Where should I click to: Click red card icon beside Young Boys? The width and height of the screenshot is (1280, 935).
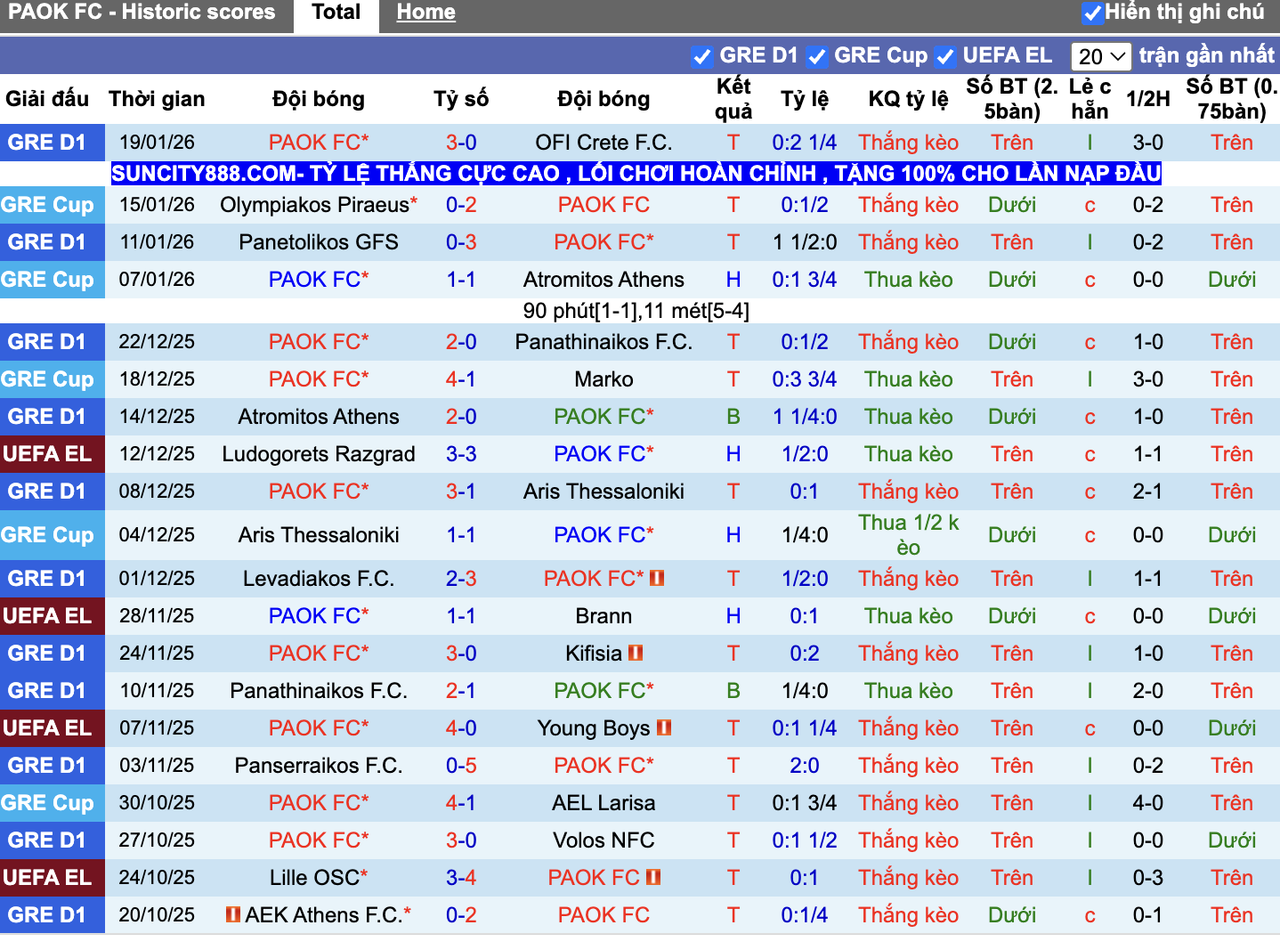tap(664, 729)
